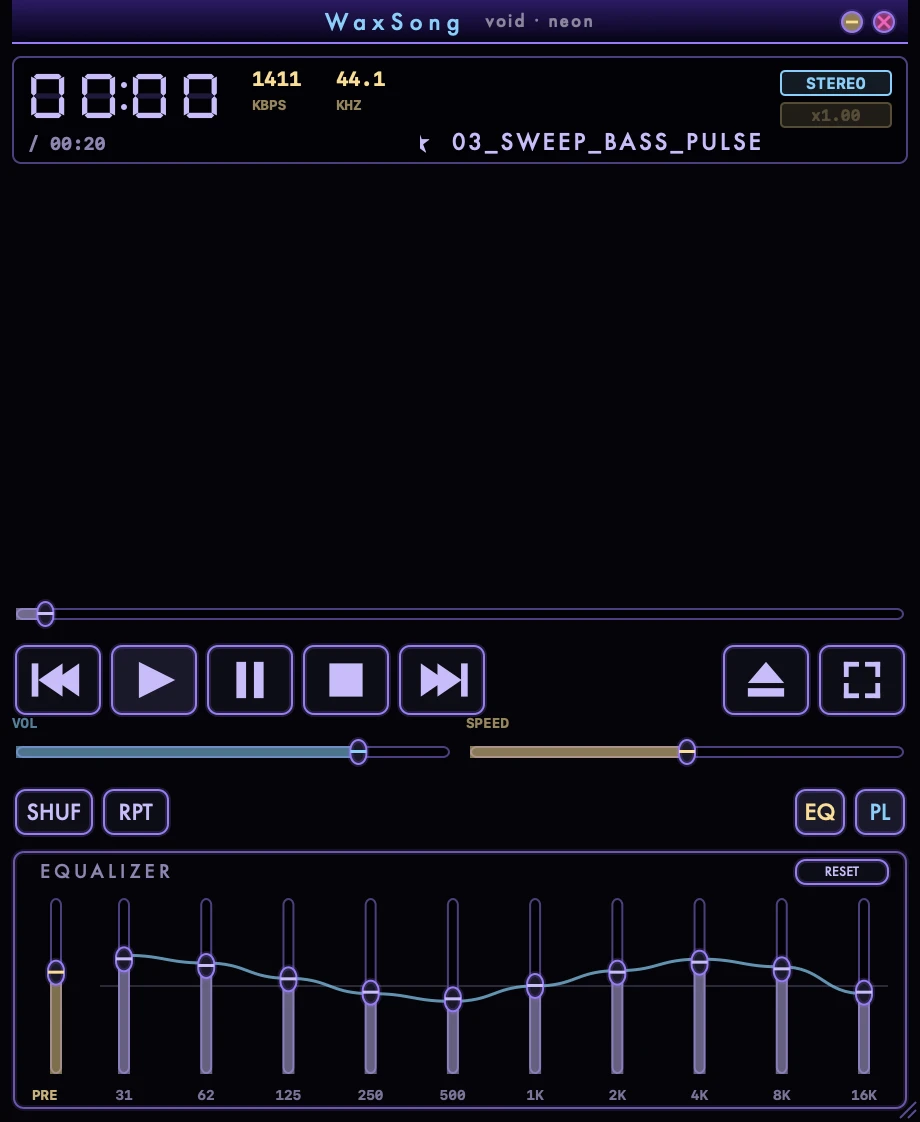Minimize the WaxSong window
Image resolution: width=920 pixels, height=1122 pixels.
click(x=851, y=22)
